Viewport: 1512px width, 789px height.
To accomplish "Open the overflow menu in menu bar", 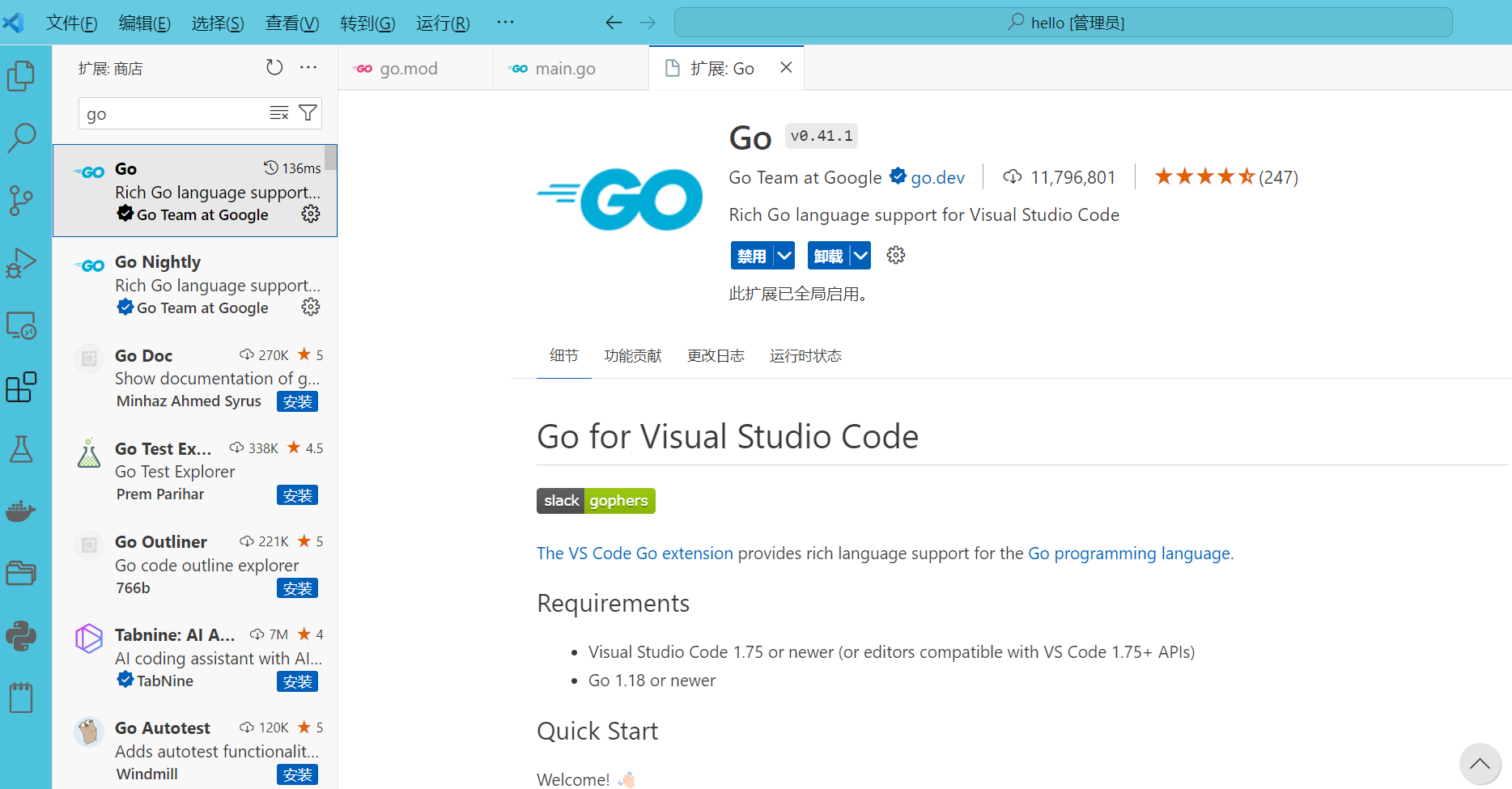I will [x=505, y=23].
